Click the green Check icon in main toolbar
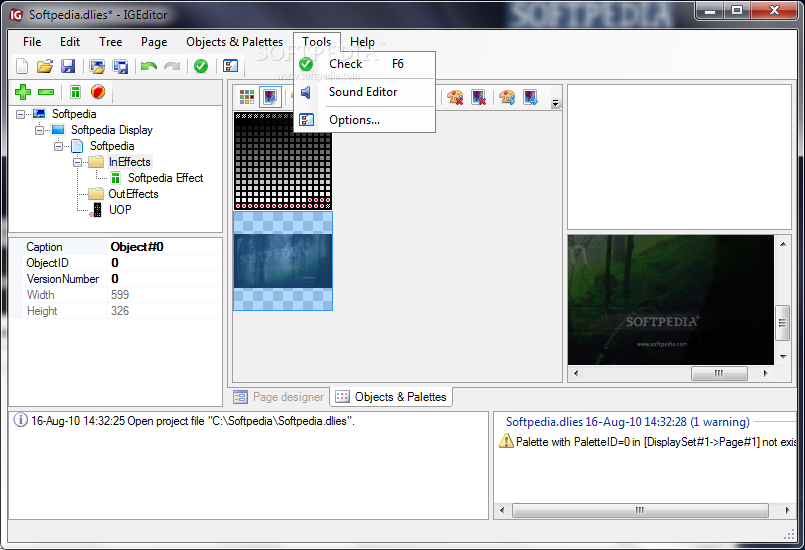Viewport: 805px width, 550px height. [x=201, y=66]
